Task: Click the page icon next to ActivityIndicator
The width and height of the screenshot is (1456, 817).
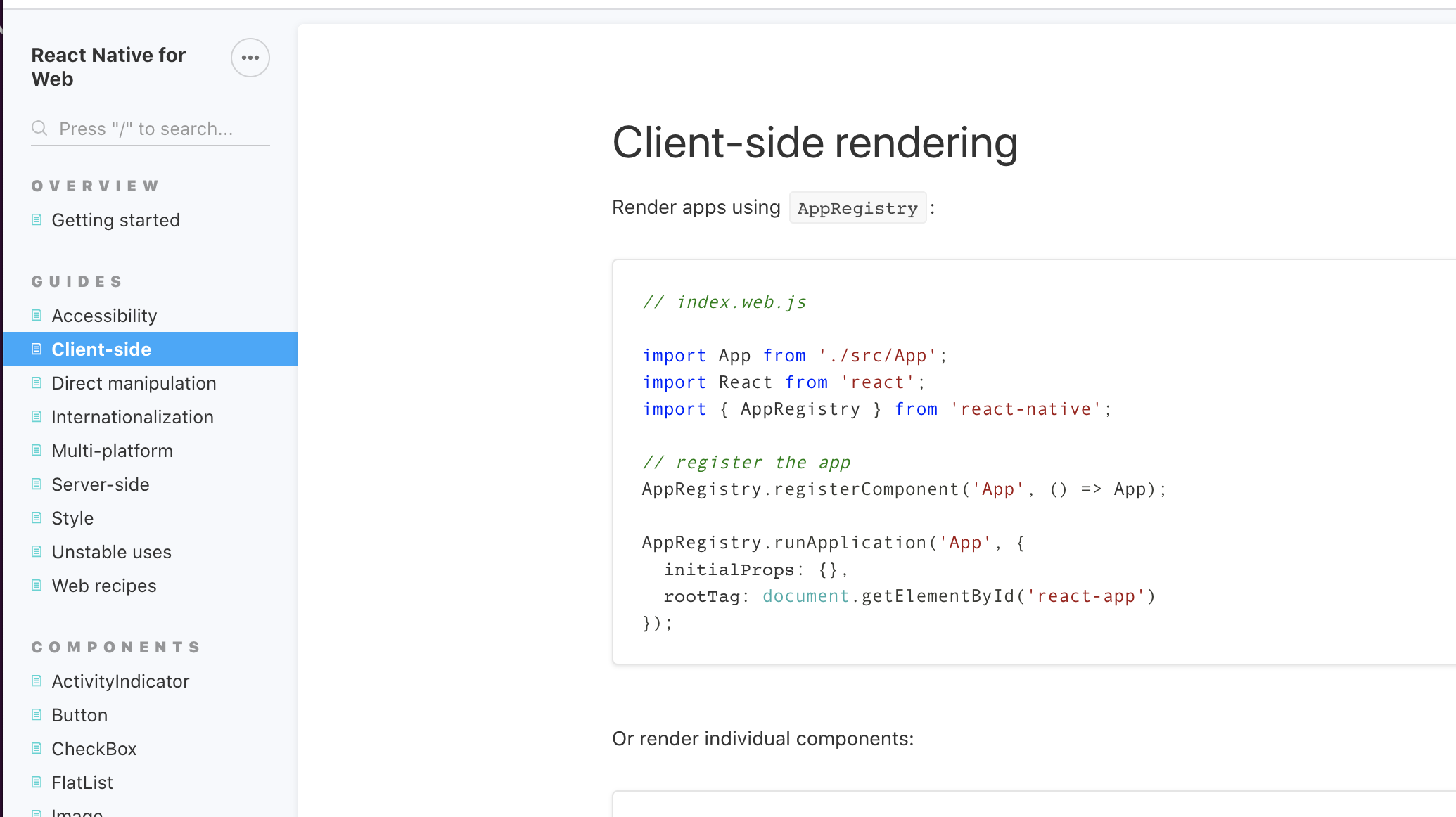Action: pyautogui.click(x=37, y=681)
